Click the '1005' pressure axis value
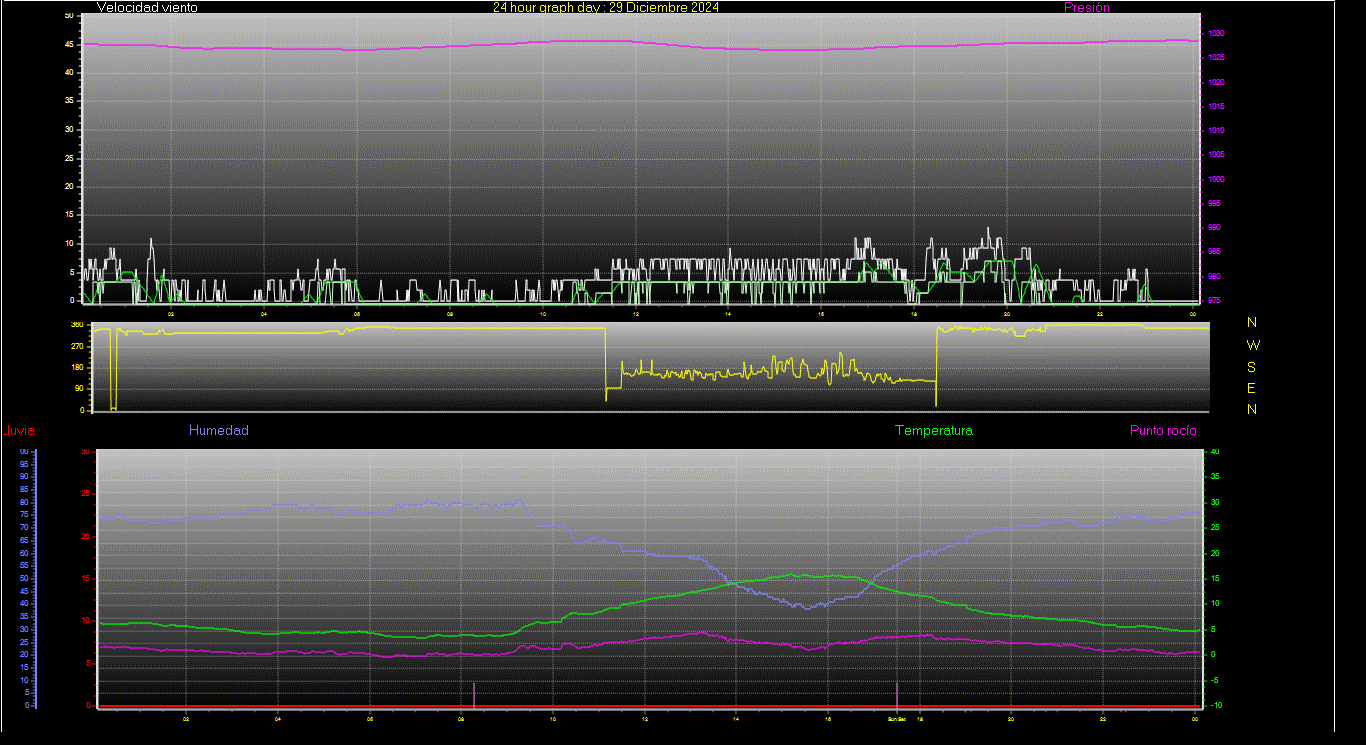The image size is (1366, 745). 1216,155
